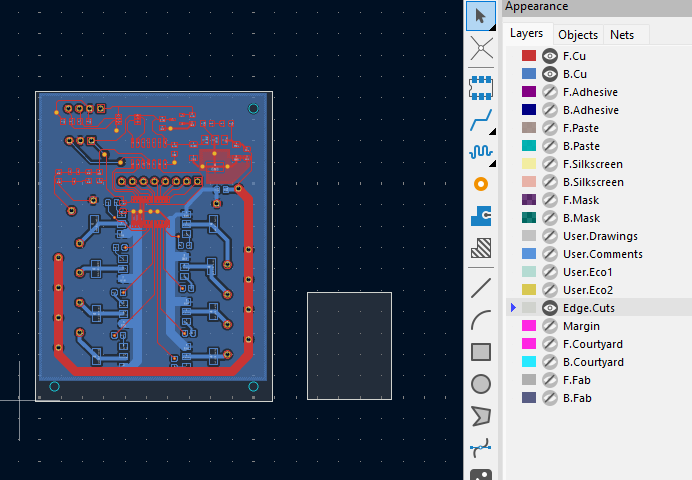The image size is (692, 480).
Task: Select the arrow selection tool
Action: point(481,16)
